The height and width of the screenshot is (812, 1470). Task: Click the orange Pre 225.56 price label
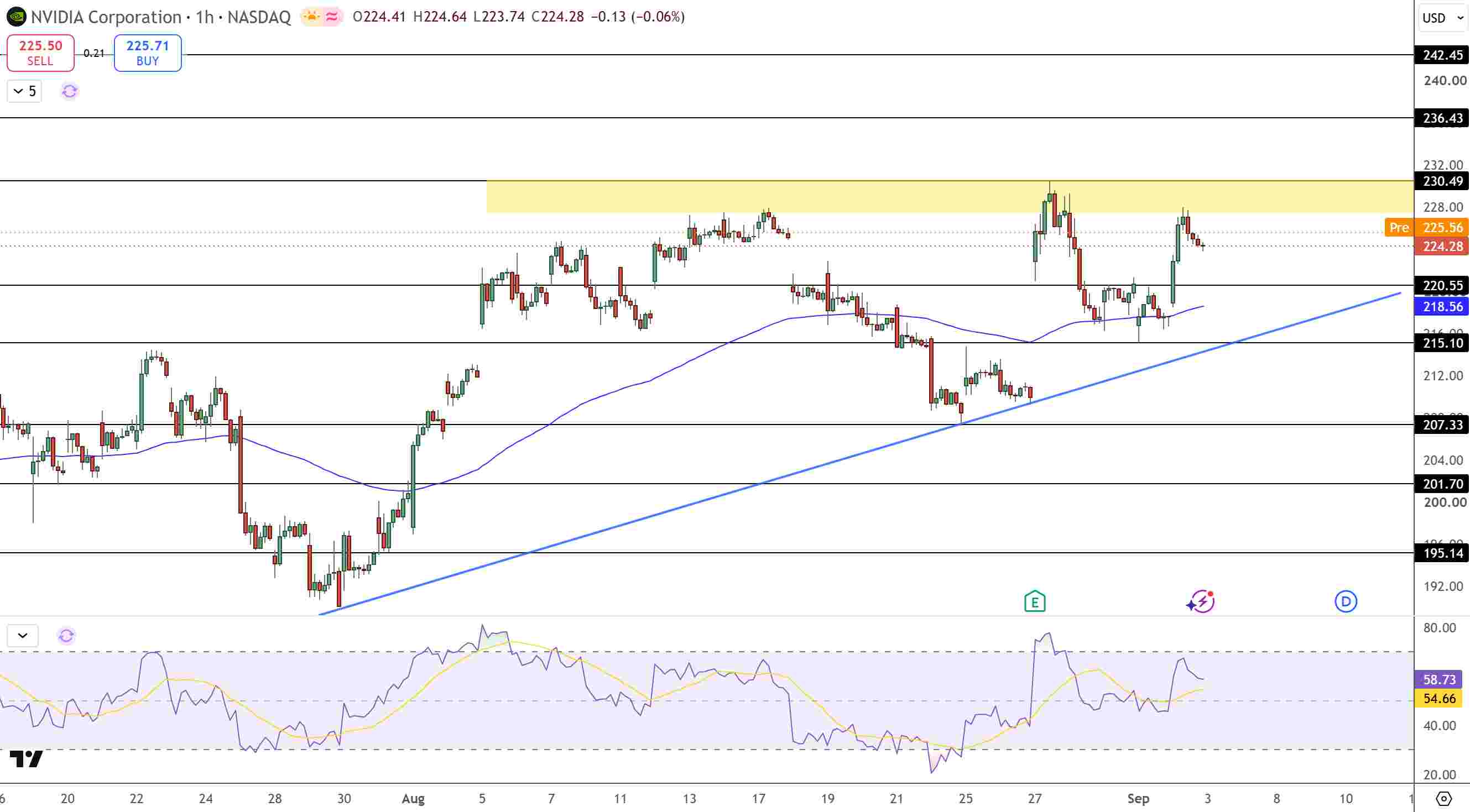pos(1427,228)
